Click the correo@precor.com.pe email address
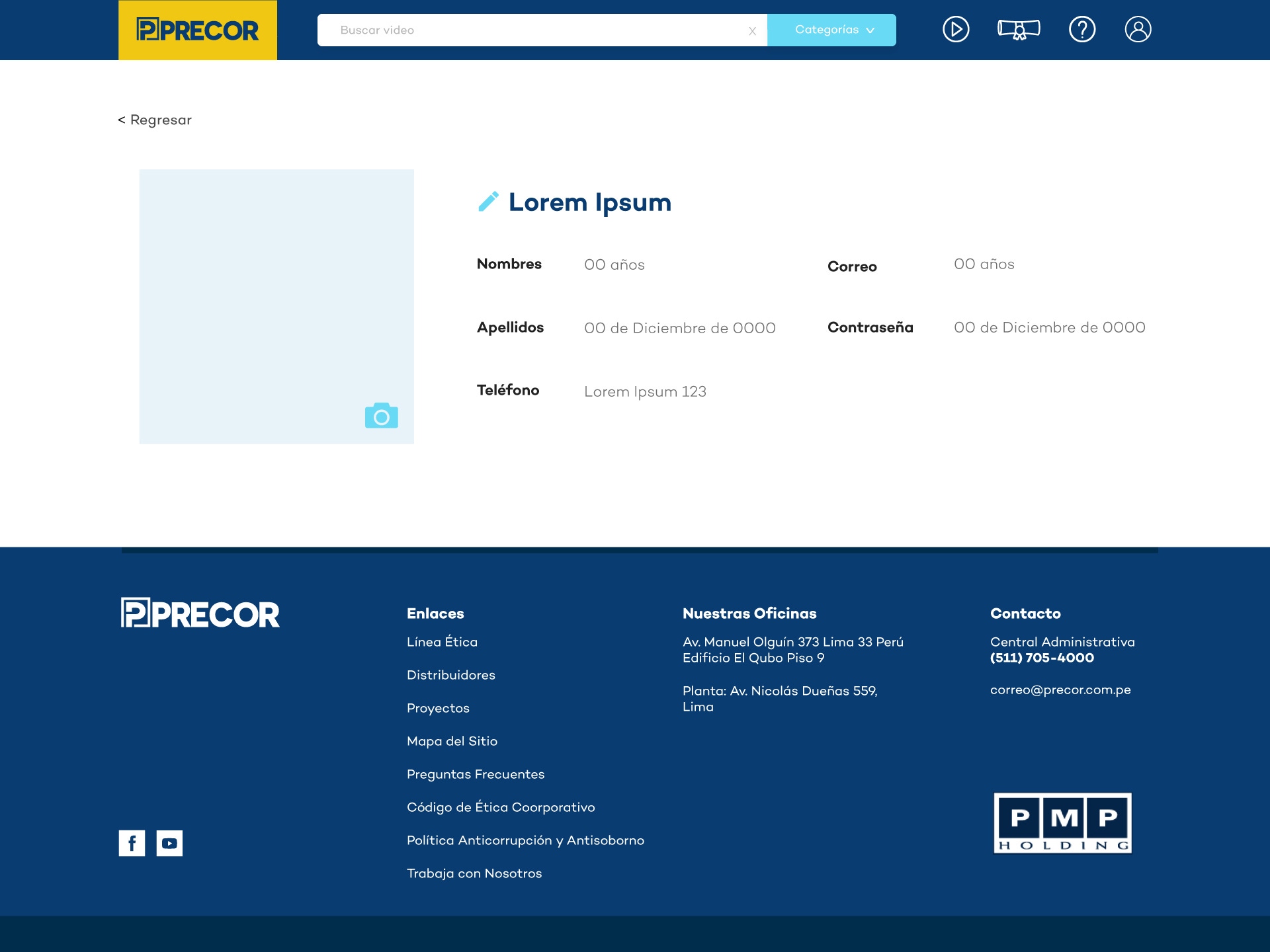Screen dimensions: 1270x952 [1060, 690]
